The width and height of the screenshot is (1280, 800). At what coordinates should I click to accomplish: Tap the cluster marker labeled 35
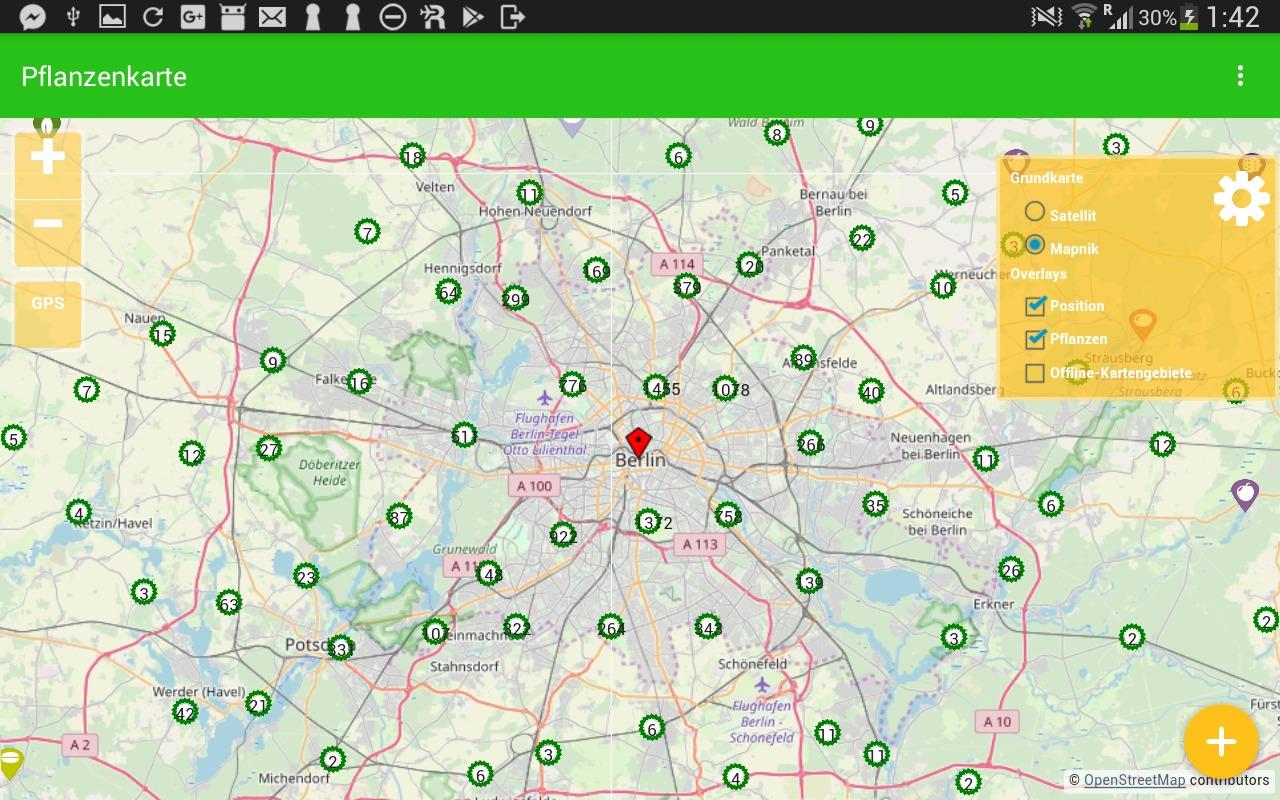(875, 505)
